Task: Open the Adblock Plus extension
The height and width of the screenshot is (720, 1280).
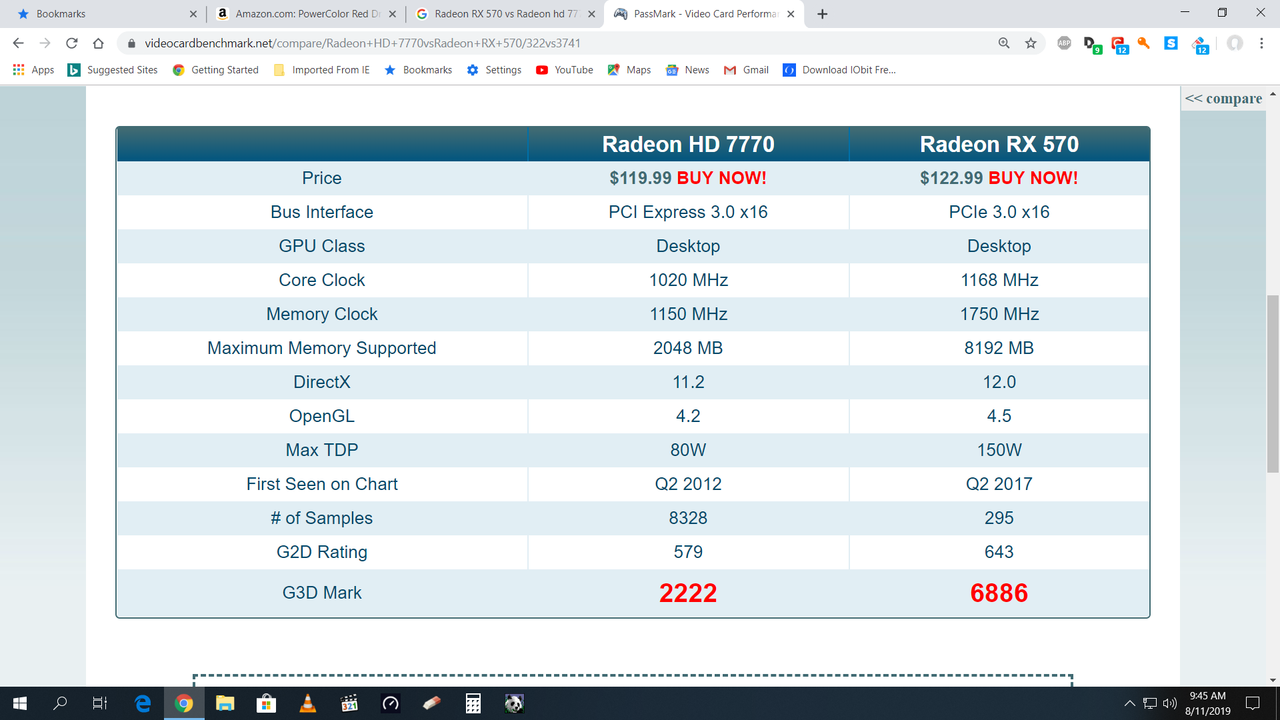Action: click(1064, 43)
